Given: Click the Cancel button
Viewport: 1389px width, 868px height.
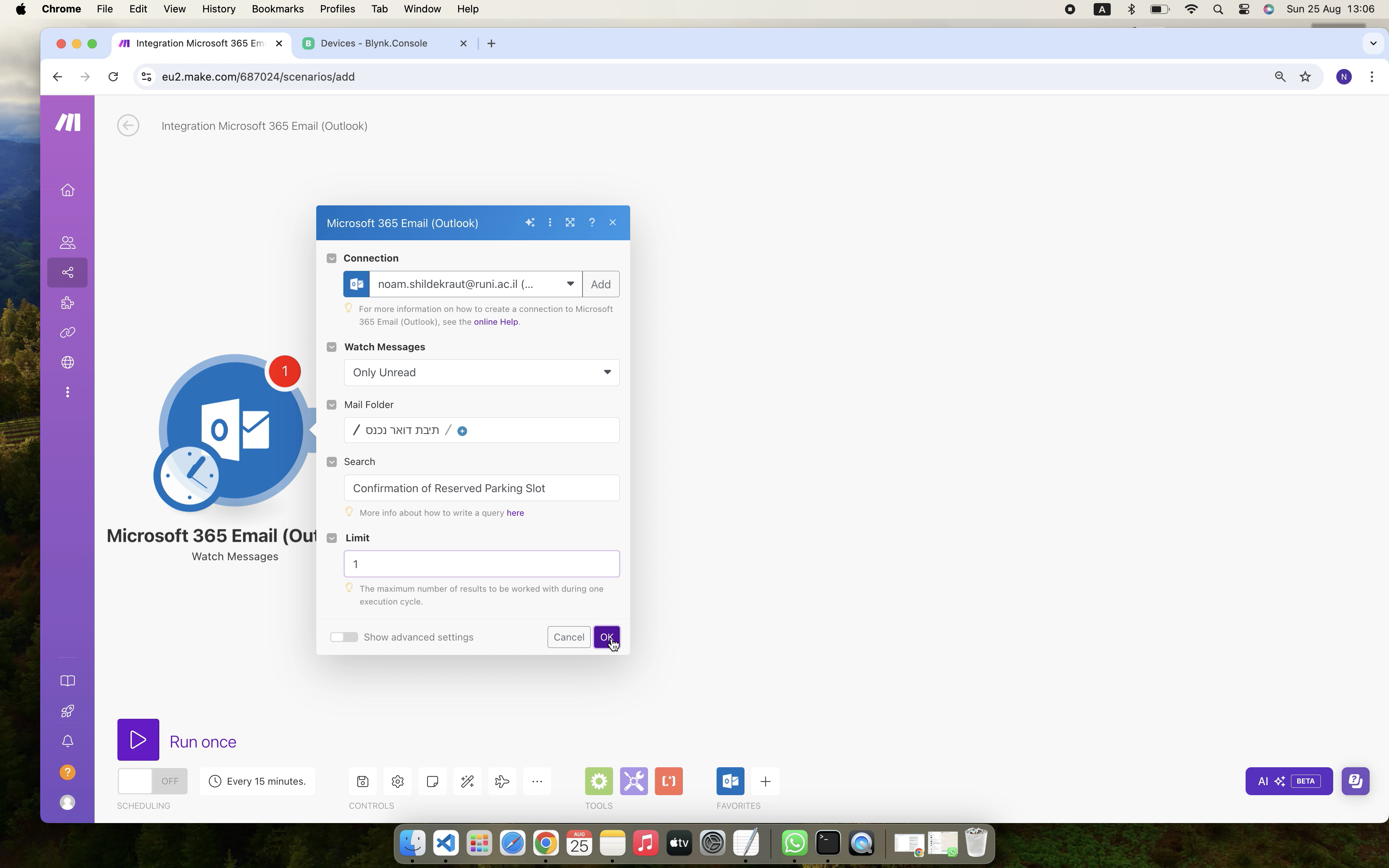Looking at the screenshot, I should point(568,637).
